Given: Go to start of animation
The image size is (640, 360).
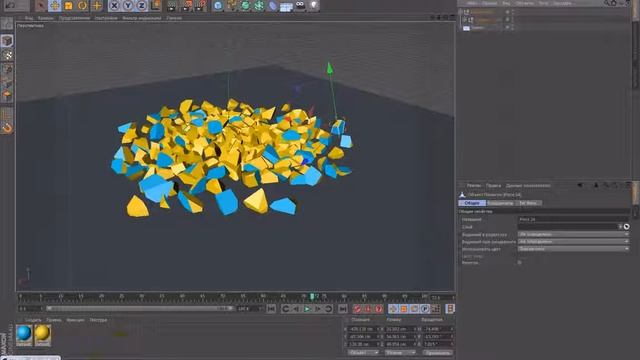Looking at the screenshot, I should tap(271, 309).
